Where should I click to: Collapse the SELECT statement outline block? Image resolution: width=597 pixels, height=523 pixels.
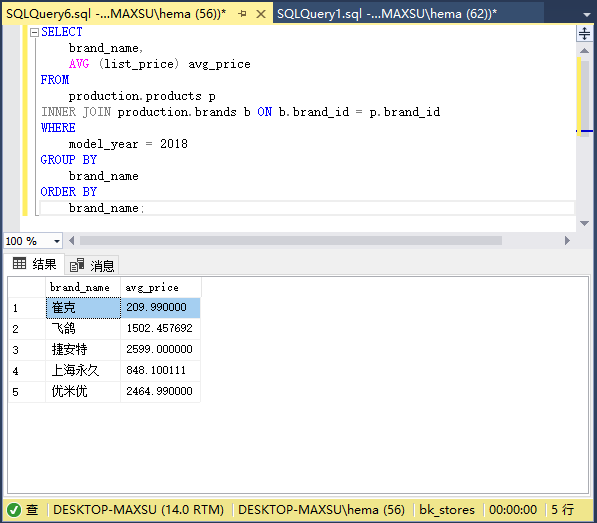tap(35, 32)
